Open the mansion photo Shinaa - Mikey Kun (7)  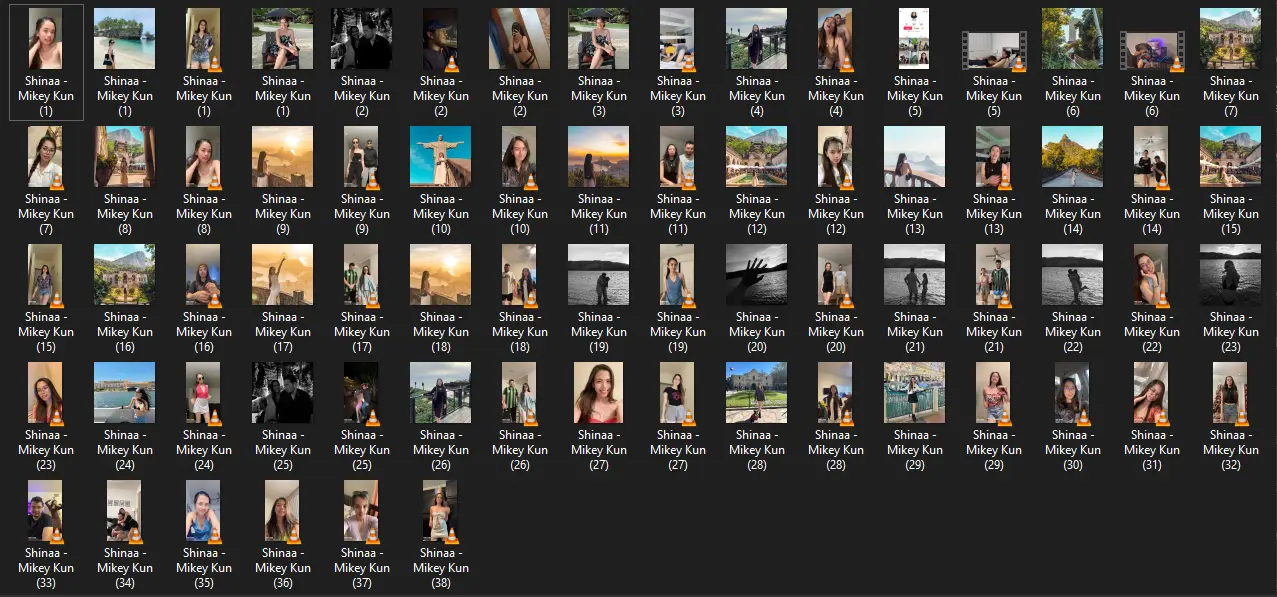(x=1231, y=39)
